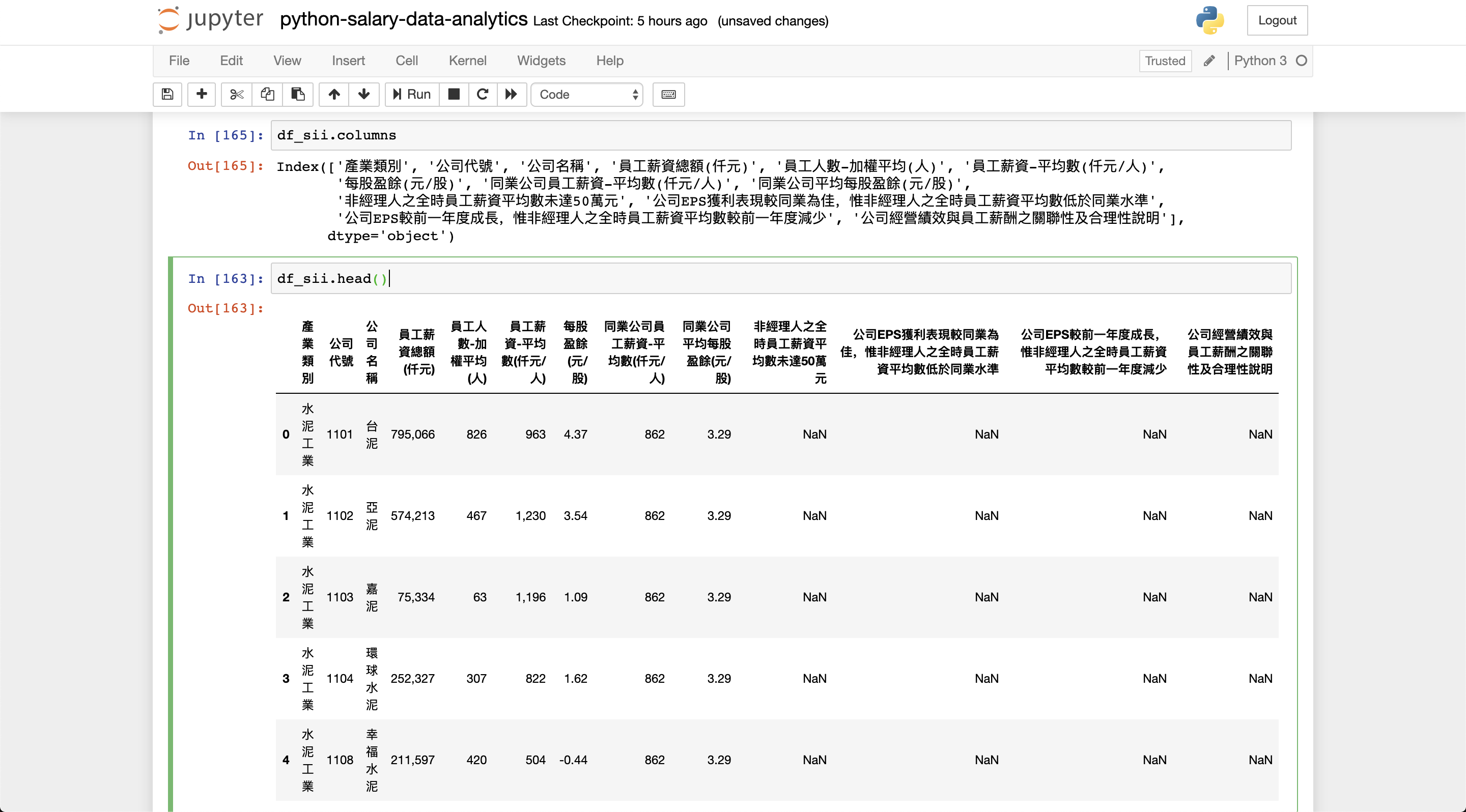Image resolution: width=1466 pixels, height=812 pixels.
Task: Click the Python logo icon
Action: point(1210,20)
